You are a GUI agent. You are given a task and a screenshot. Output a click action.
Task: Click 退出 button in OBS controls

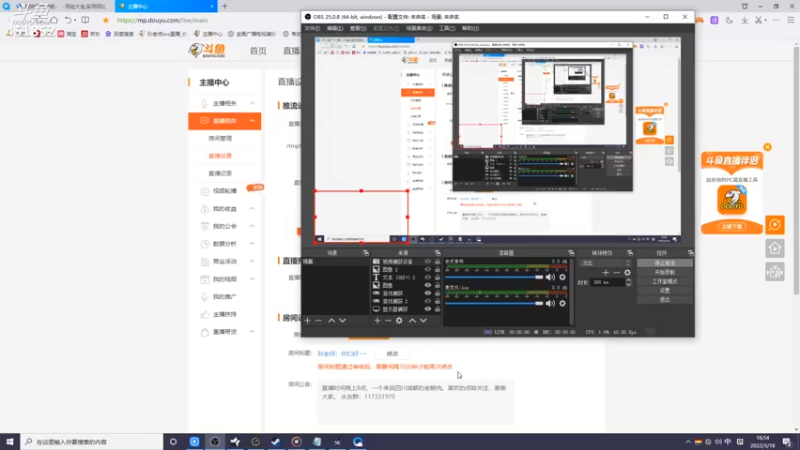pos(665,300)
